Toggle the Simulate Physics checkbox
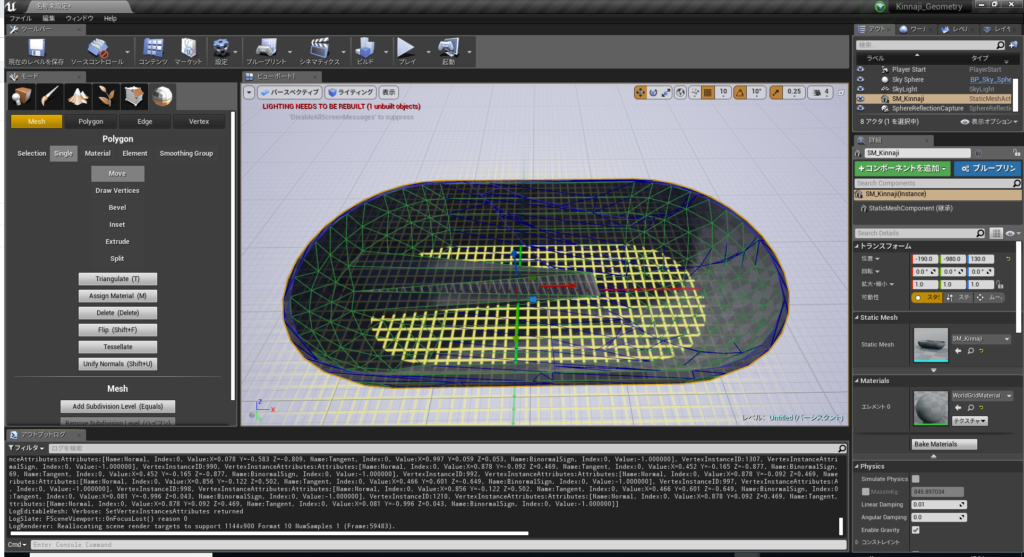Image resolution: width=1024 pixels, height=557 pixels. tap(915, 479)
